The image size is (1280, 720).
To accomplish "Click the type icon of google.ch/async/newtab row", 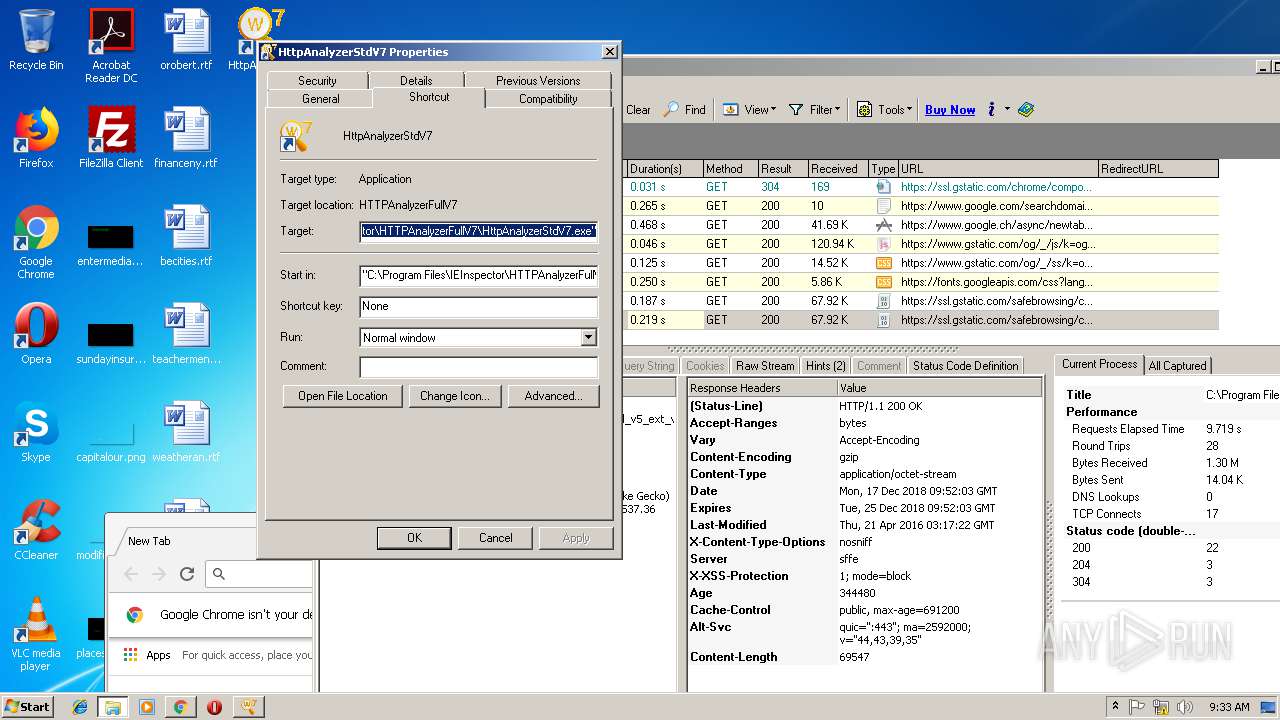I will point(883,225).
